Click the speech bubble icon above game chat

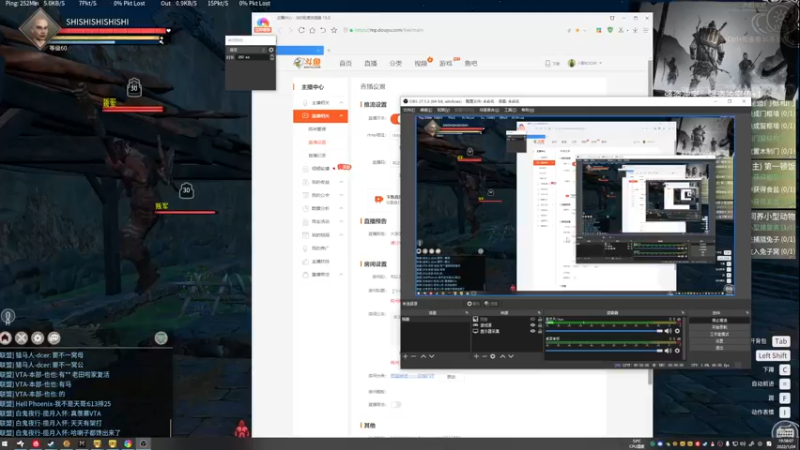(54, 338)
